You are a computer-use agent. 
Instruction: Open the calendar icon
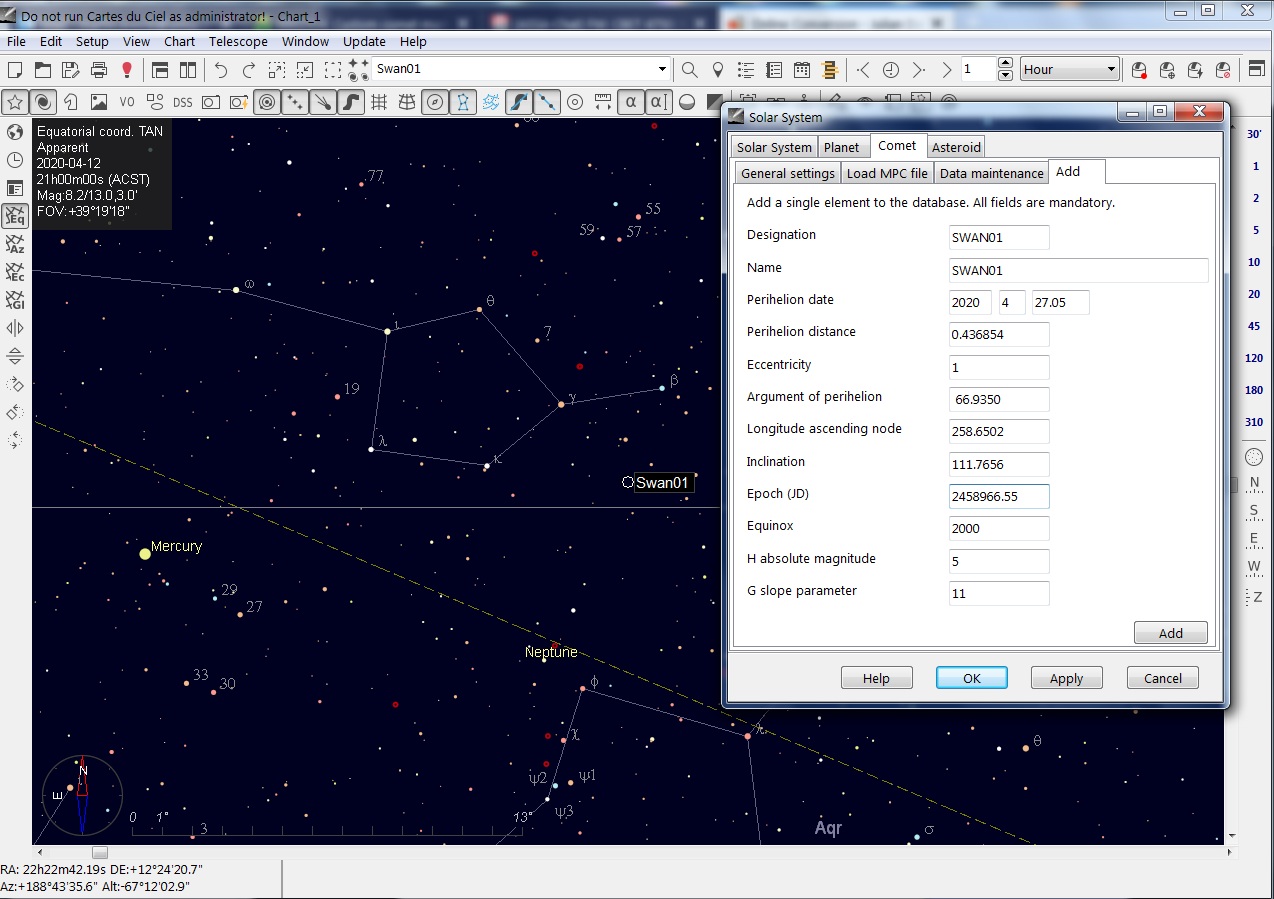801,70
